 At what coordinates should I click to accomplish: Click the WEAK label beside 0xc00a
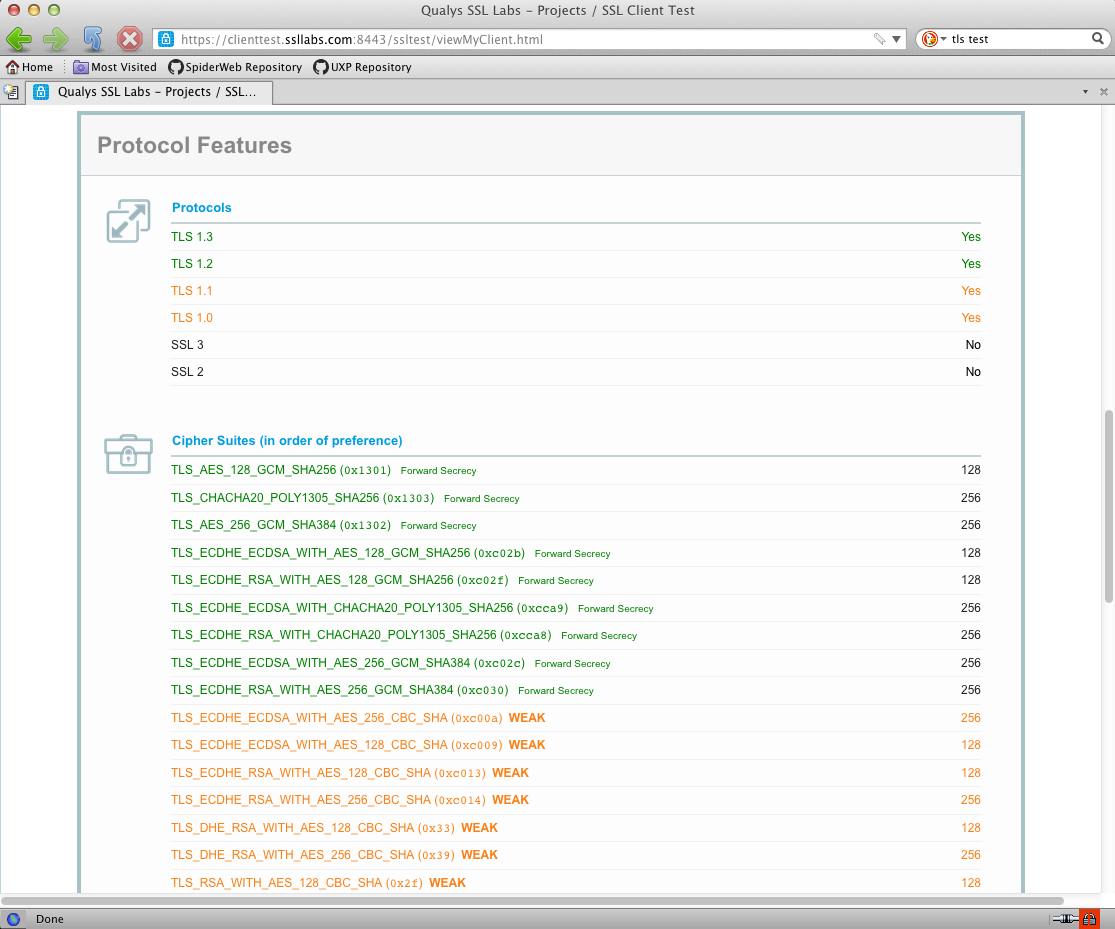coord(527,718)
